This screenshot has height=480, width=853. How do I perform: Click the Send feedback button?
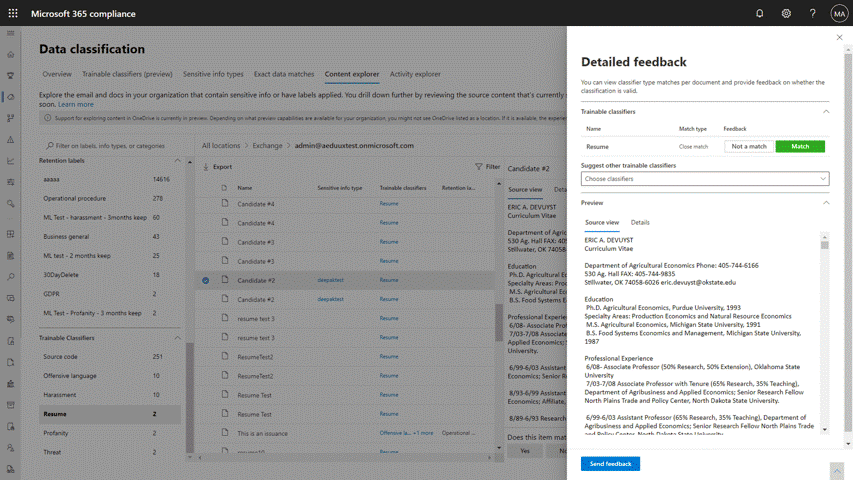(610, 464)
